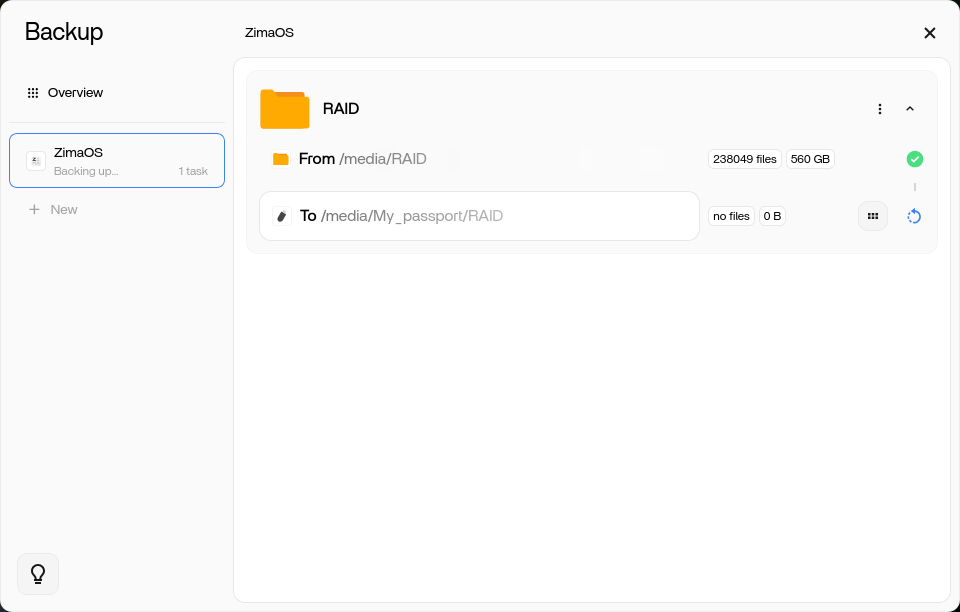Close the Backup window
The width and height of the screenshot is (960, 612).
click(x=929, y=33)
